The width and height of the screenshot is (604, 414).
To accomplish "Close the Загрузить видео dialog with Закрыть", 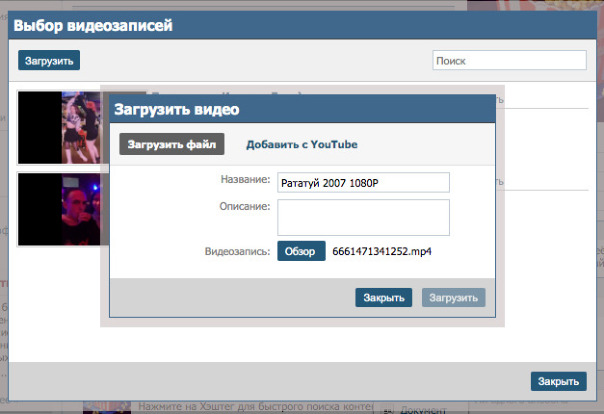I will (384, 297).
